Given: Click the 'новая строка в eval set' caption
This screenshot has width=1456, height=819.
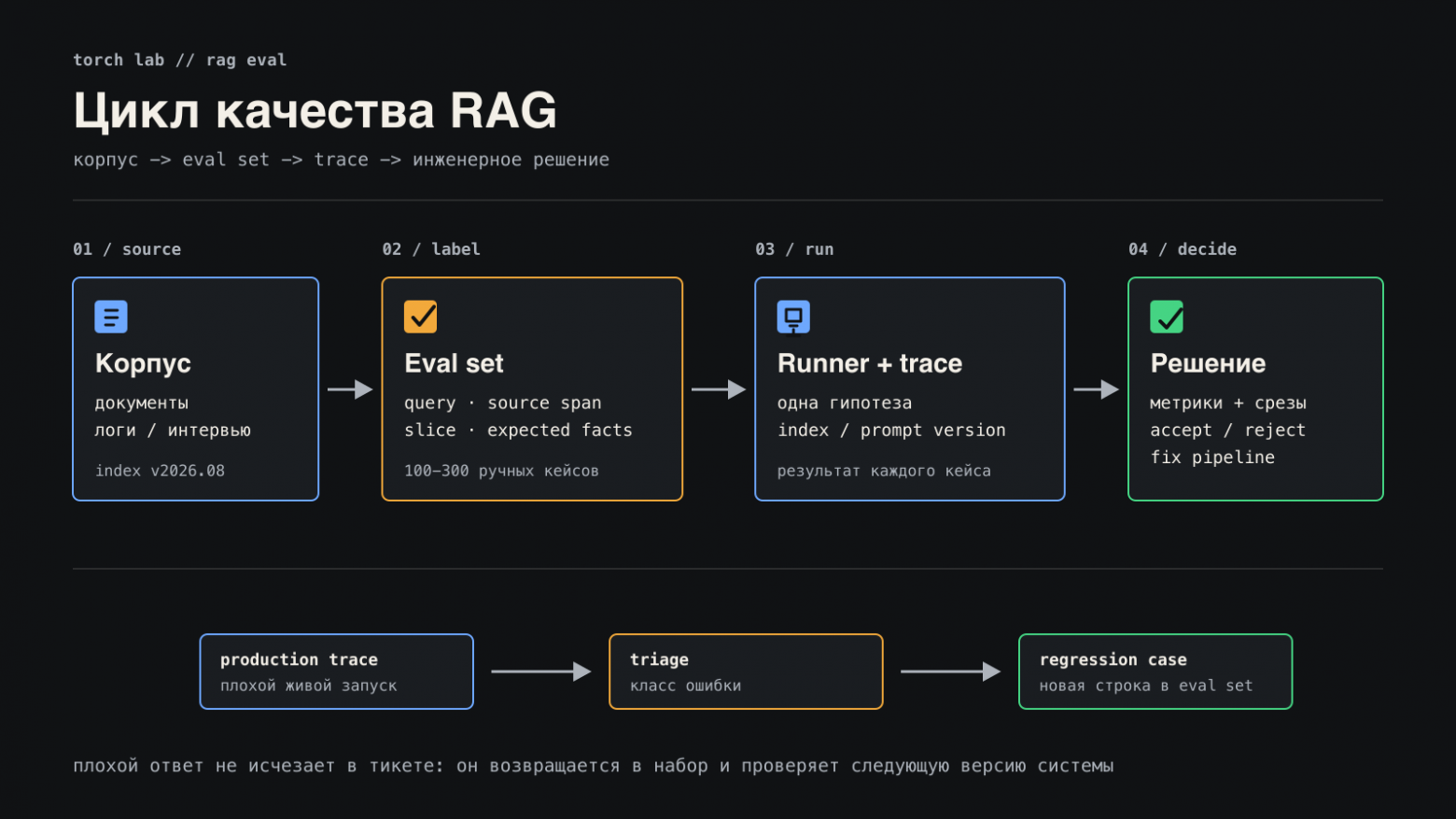Looking at the screenshot, I should (x=1146, y=685).
